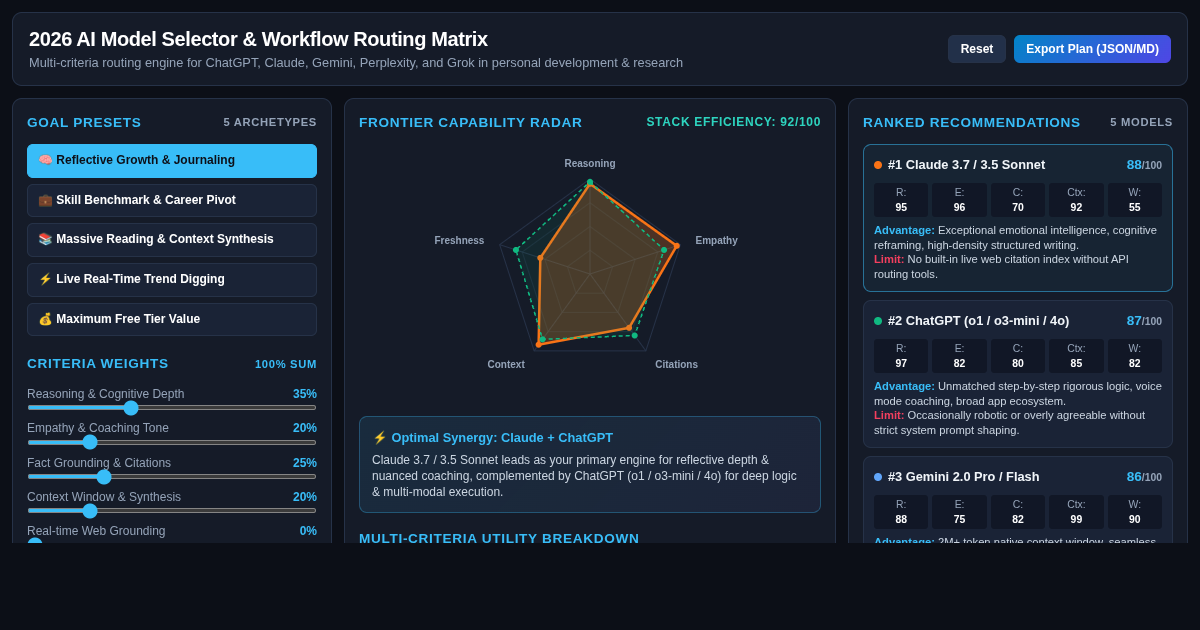Adjust Context Window & Synthesis slider
The image size is (1200, 630).
(x=172, y=510)
